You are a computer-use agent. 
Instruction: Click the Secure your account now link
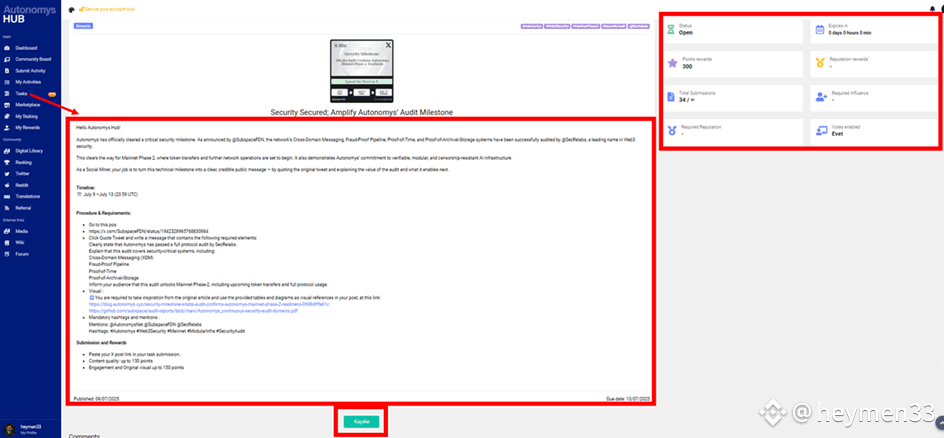107,10
